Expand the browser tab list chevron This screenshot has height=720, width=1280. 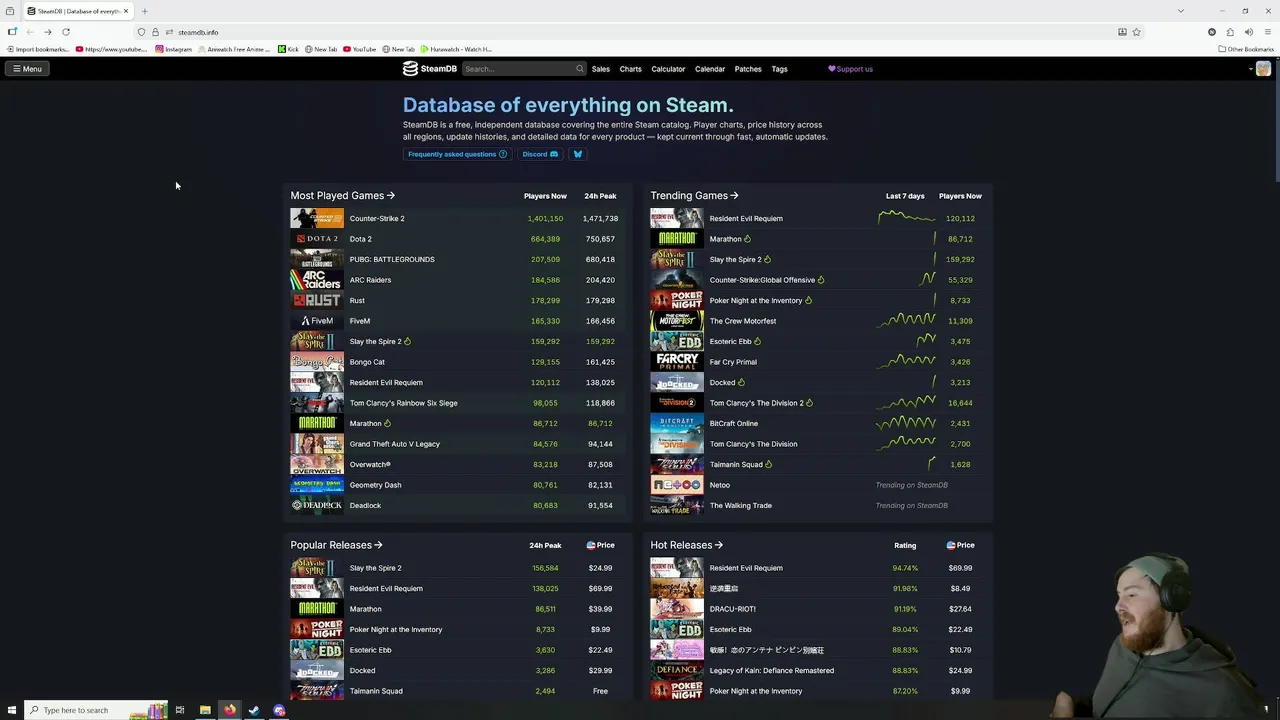[1181, 11]
